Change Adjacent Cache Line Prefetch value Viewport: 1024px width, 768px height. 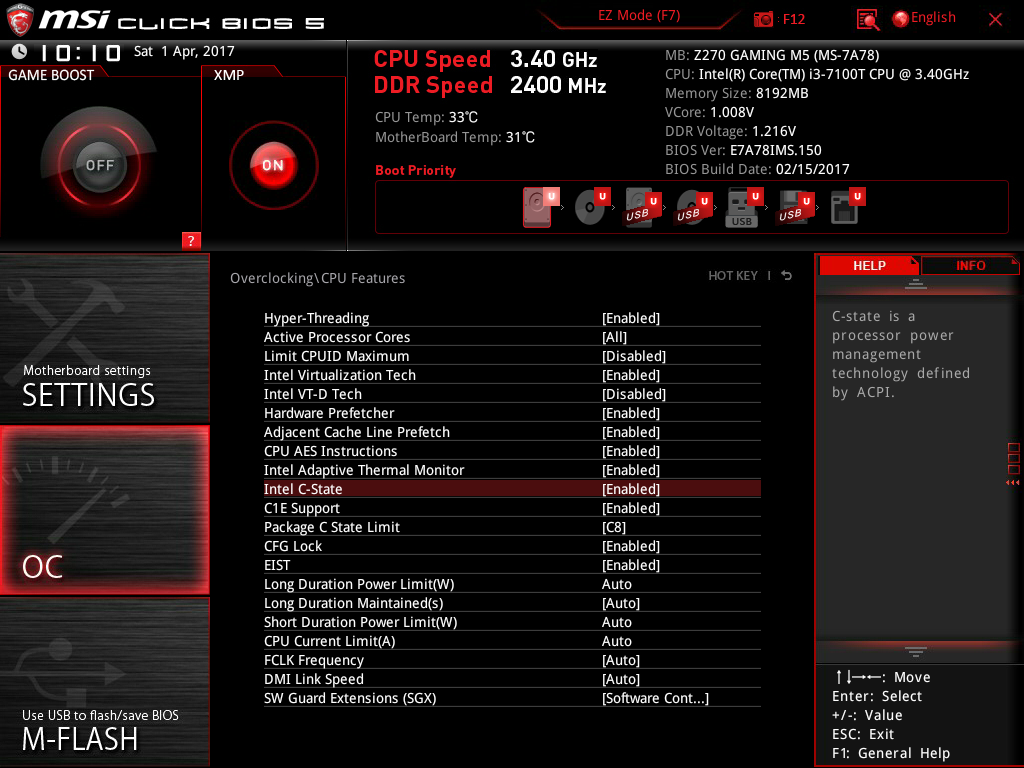631,432
